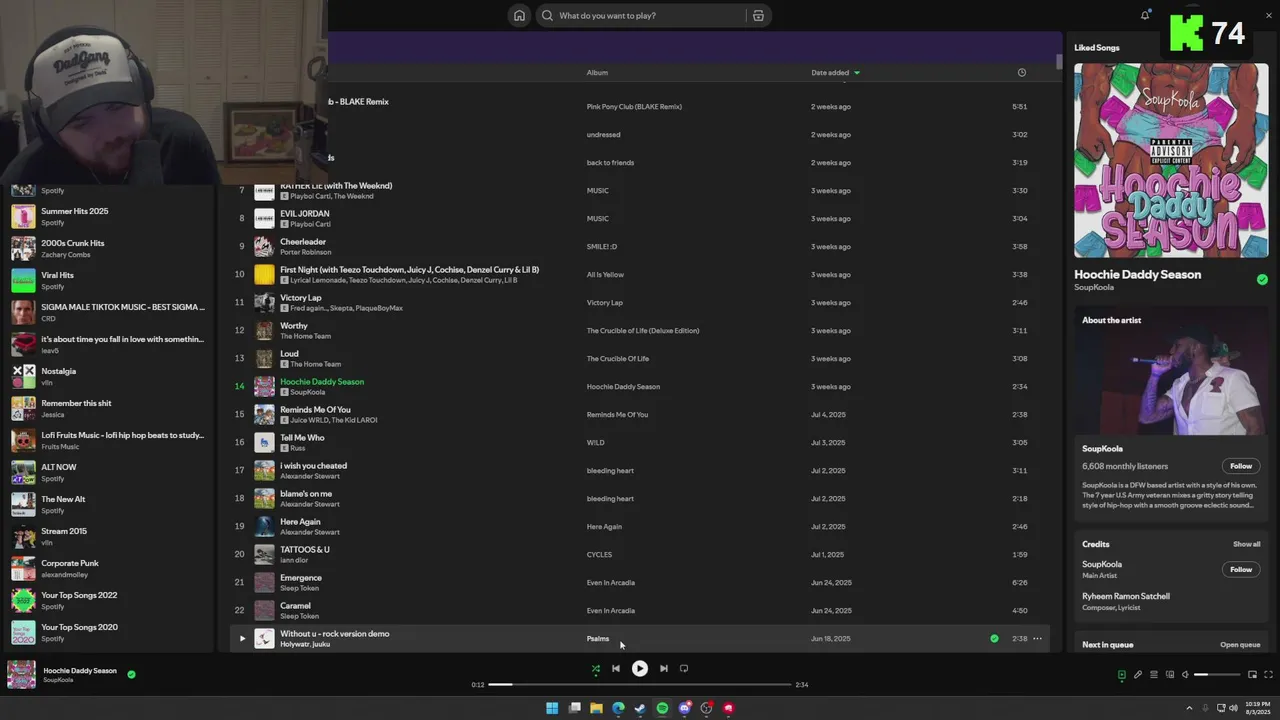Click the liked checkmark on Without u row

click(x=994, y=638)
